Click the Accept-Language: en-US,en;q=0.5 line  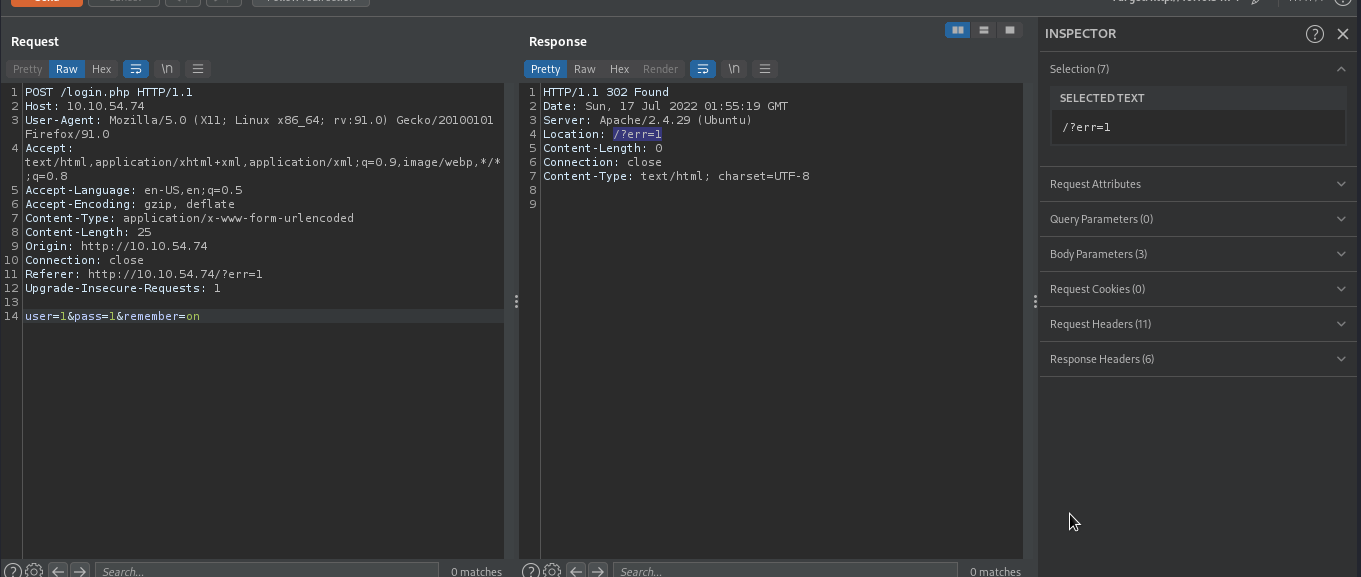pyautogui.click(x=134, y=190)
